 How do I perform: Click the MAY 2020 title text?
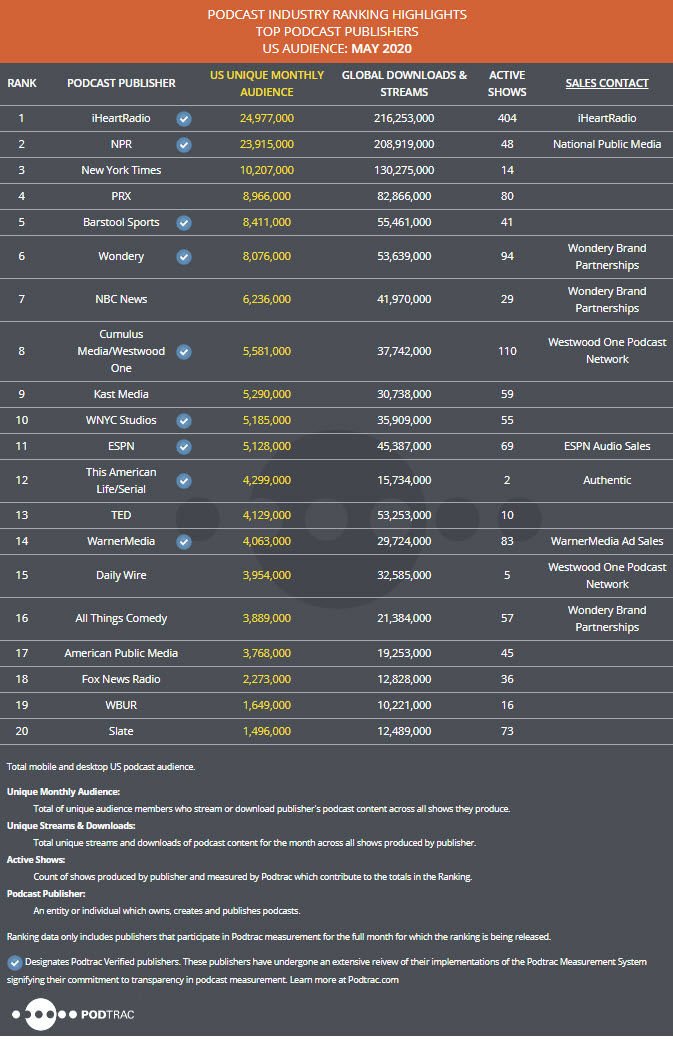[382, 49]
